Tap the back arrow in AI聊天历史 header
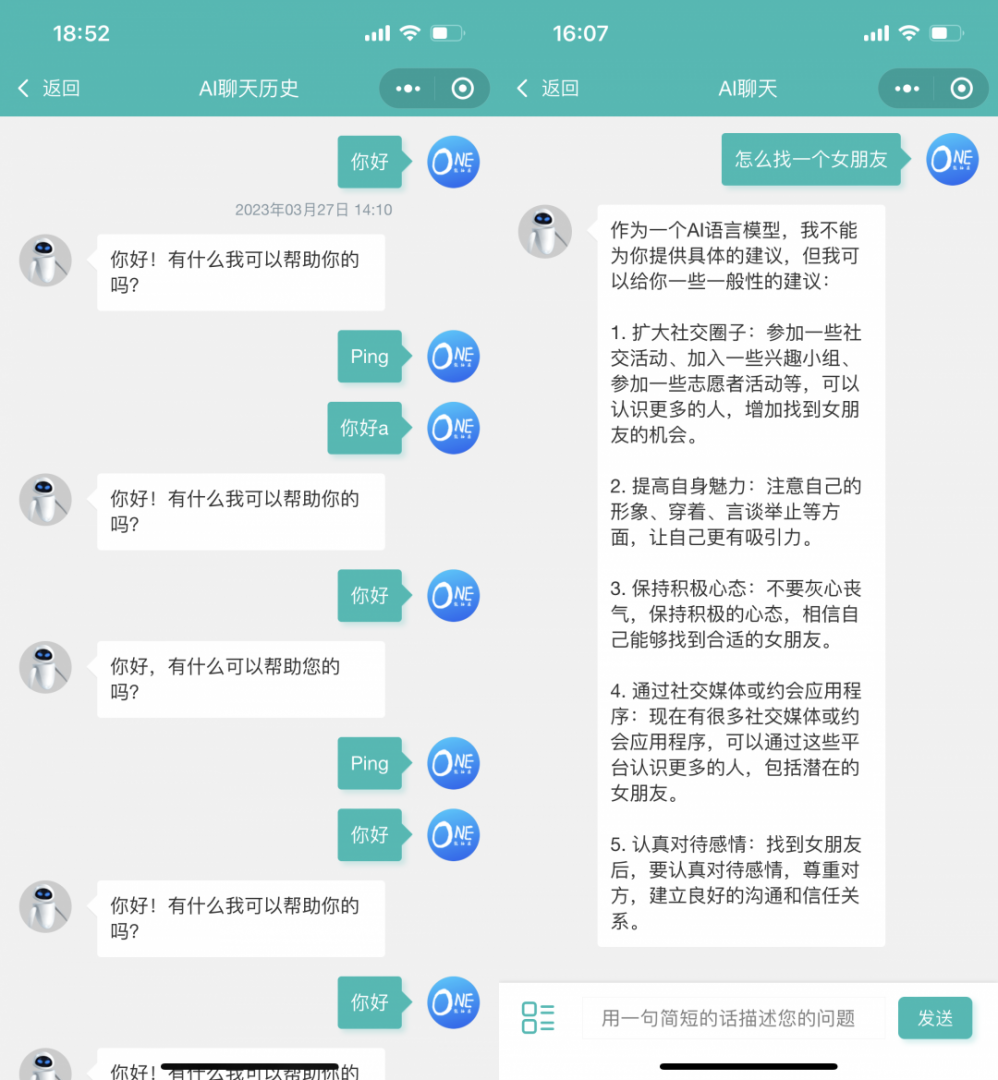 (24, 89)
